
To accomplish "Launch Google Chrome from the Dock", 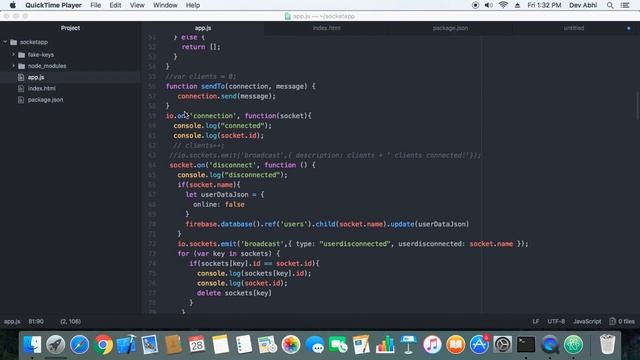I will point(103,345).
